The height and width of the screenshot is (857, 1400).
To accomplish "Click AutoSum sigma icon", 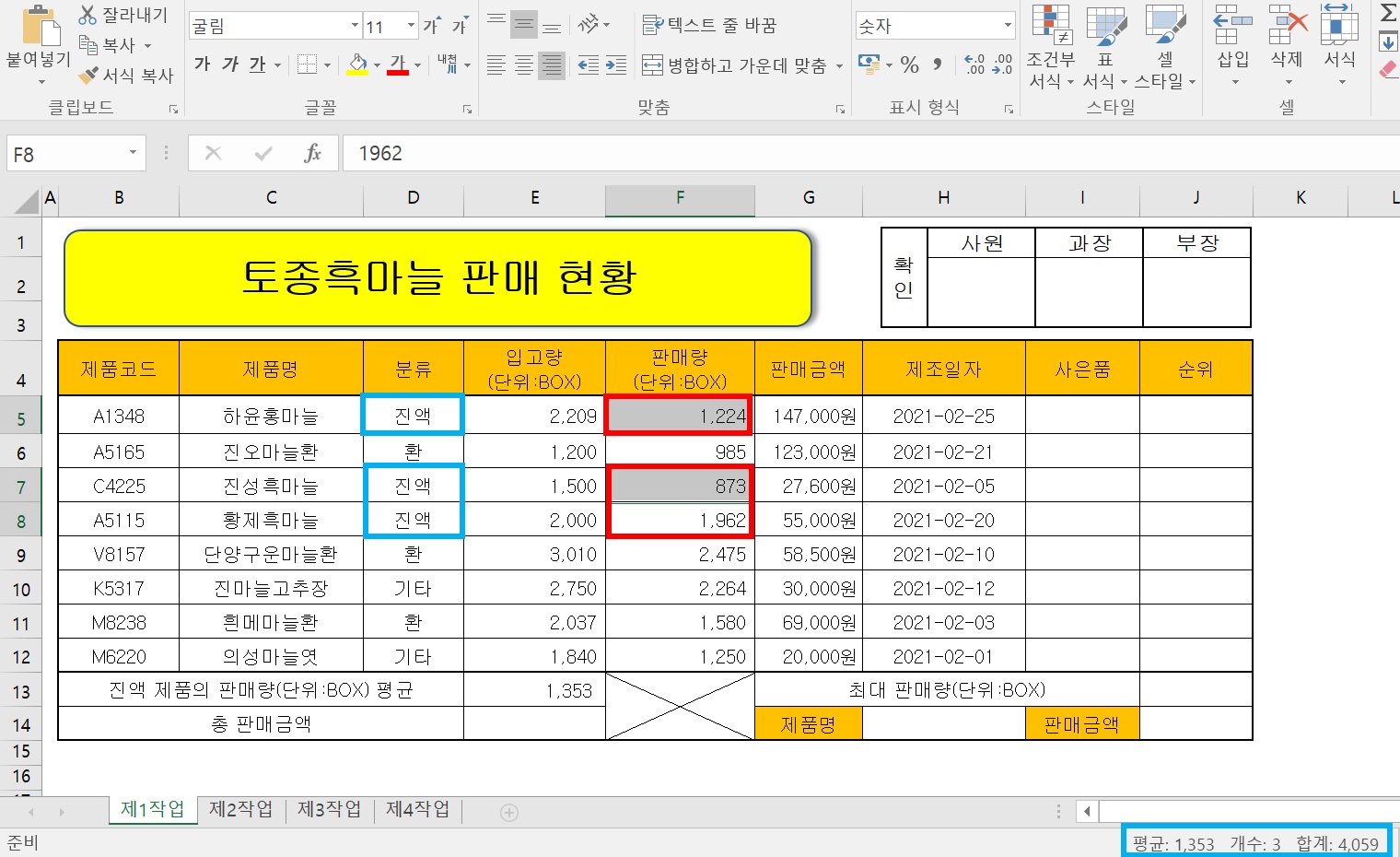I will 1388,13.
